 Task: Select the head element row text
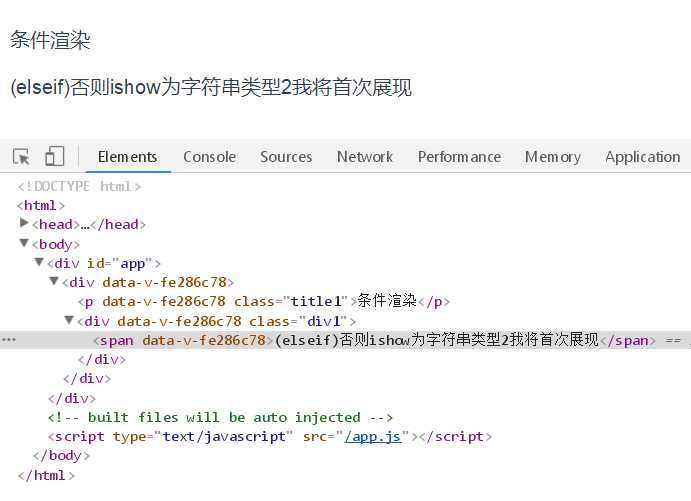[89, 224]
